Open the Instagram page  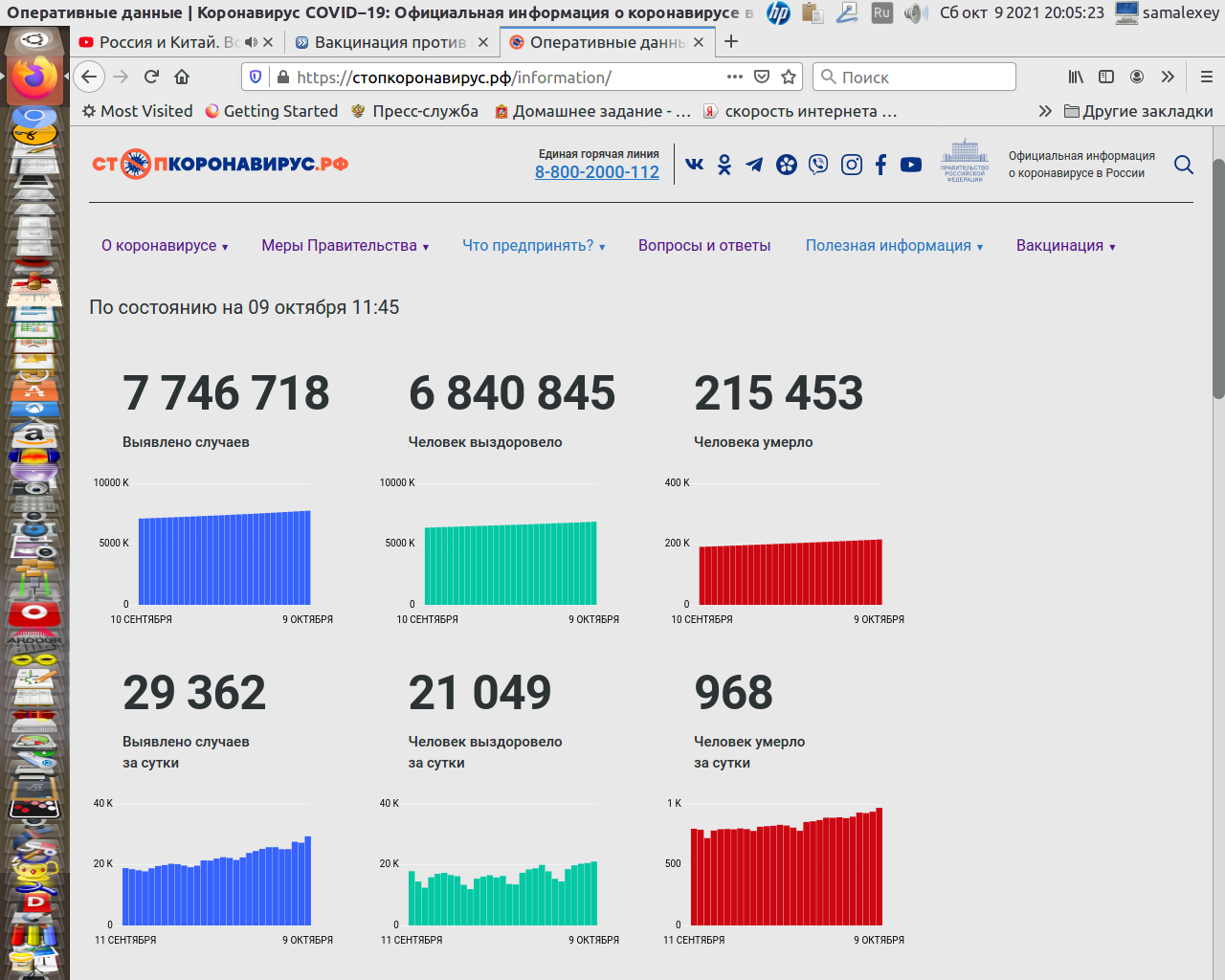tap(852, 165)
